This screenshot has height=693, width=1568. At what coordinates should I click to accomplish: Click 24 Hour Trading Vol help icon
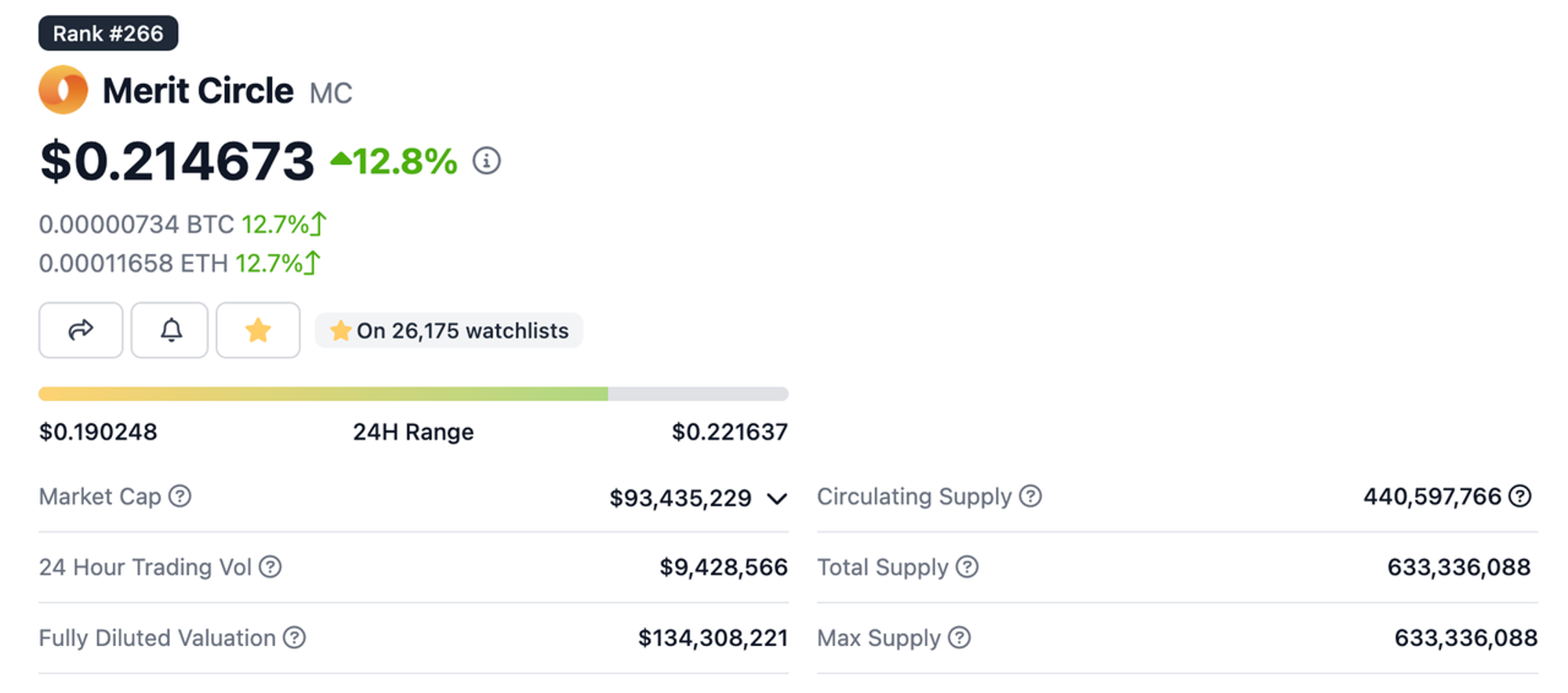270,567
